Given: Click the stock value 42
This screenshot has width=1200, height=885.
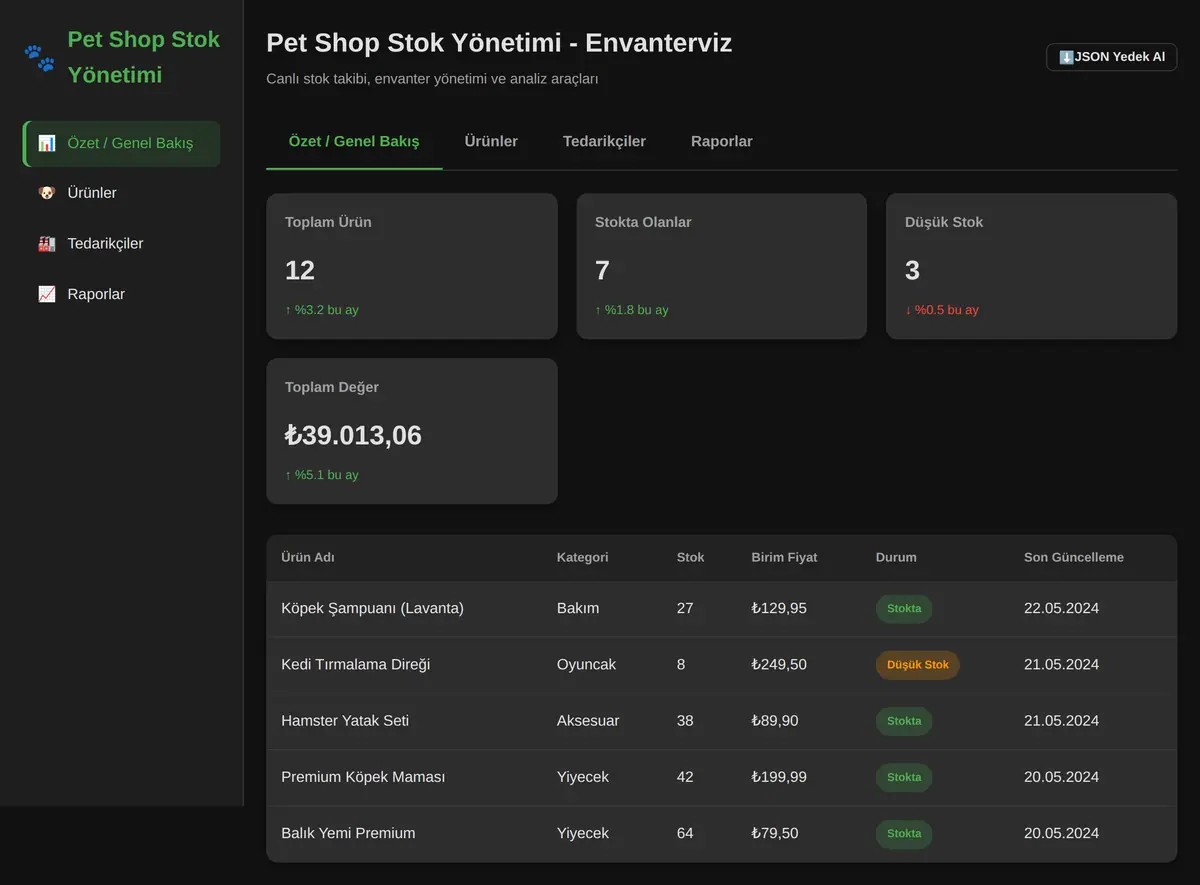Looking at the screenshot, I should tap(685, 777).
